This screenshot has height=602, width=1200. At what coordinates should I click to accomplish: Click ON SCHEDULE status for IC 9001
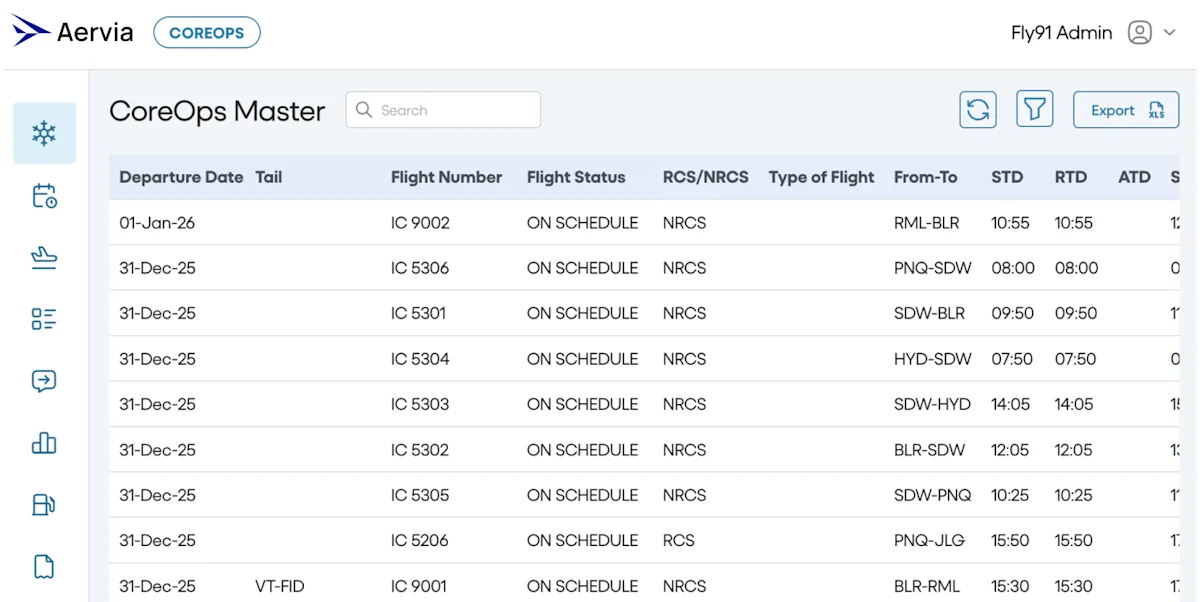pos(583,586)
